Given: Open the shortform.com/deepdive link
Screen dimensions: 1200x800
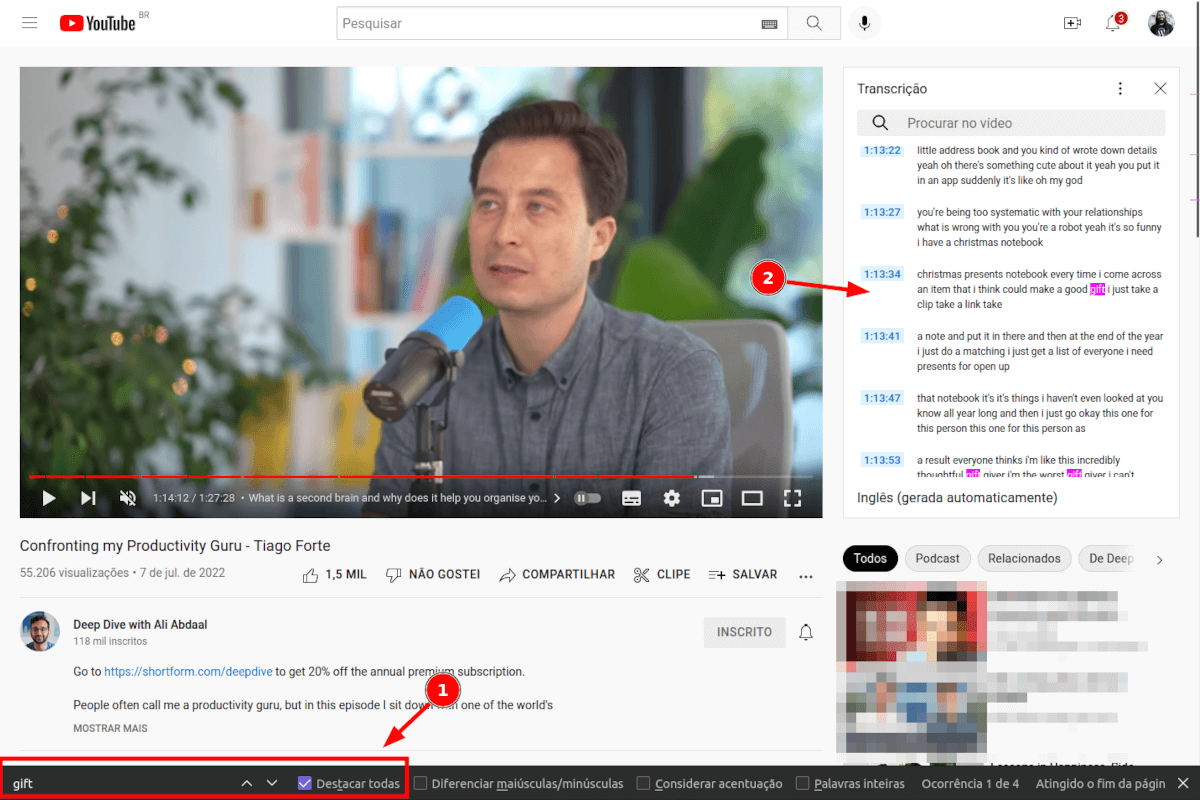Looking at the screenshot, I should [x=190, y=672].
